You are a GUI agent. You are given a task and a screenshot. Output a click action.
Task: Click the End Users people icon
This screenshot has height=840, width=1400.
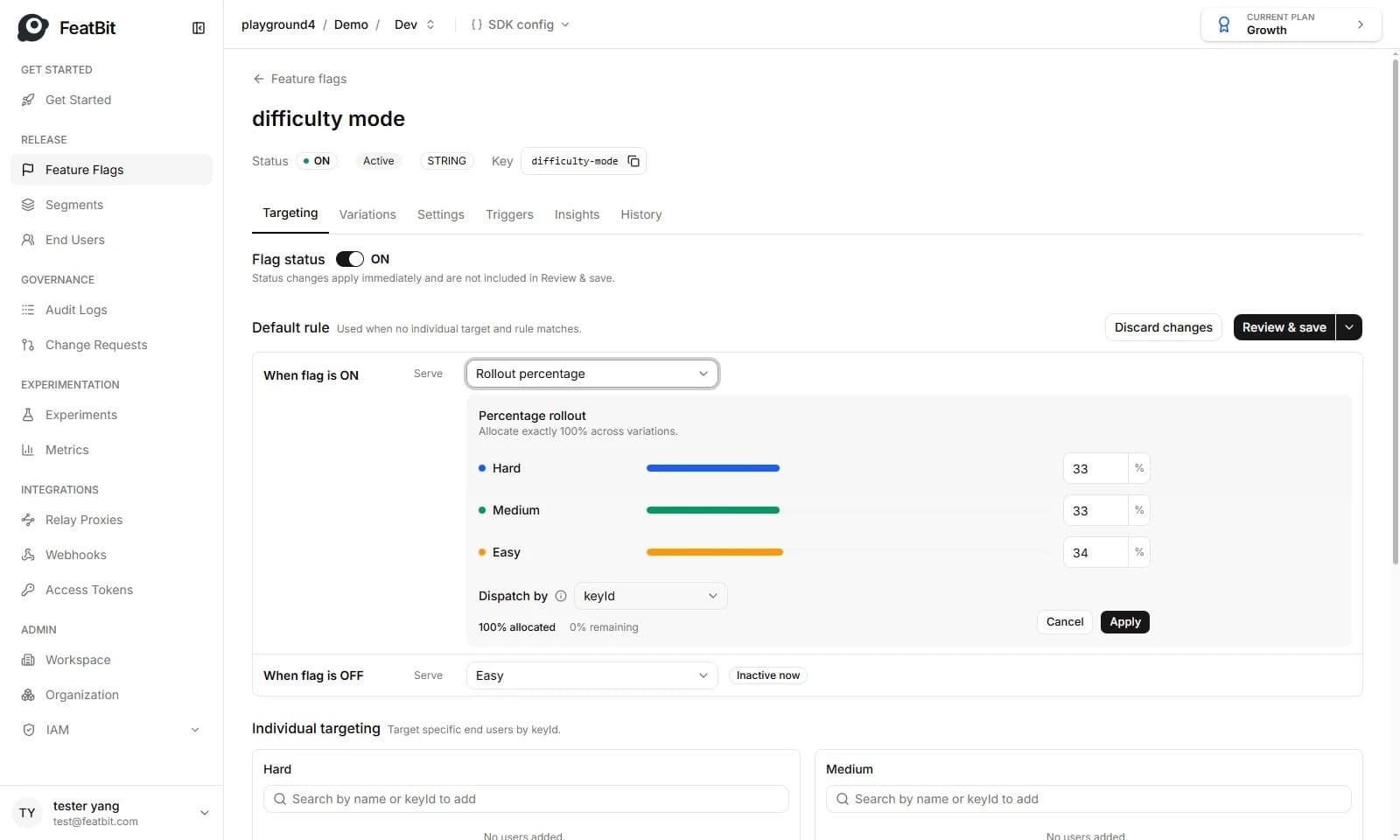(28, 240)
